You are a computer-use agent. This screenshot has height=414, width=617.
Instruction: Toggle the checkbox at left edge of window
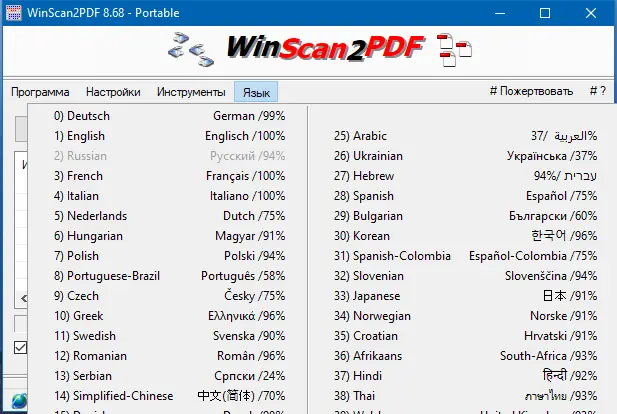(x=20, y=347)
